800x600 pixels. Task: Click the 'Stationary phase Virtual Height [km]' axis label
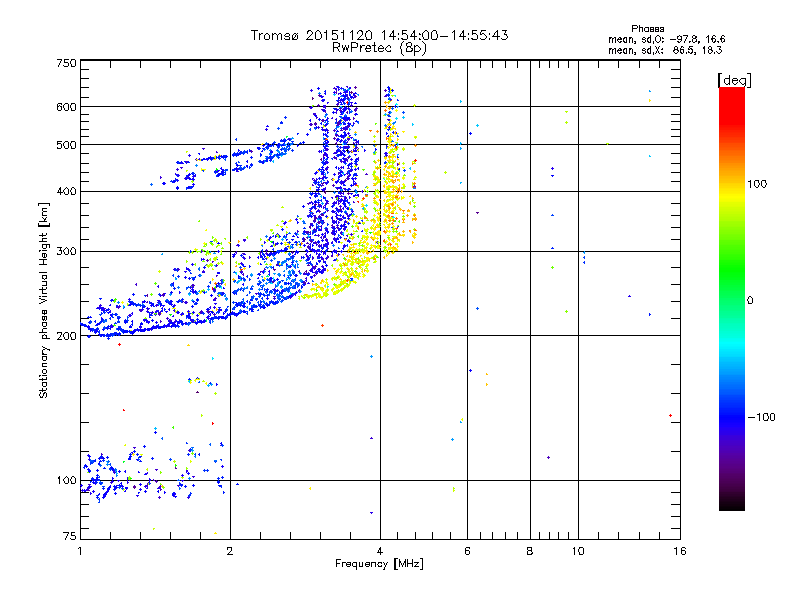[44, 300]
